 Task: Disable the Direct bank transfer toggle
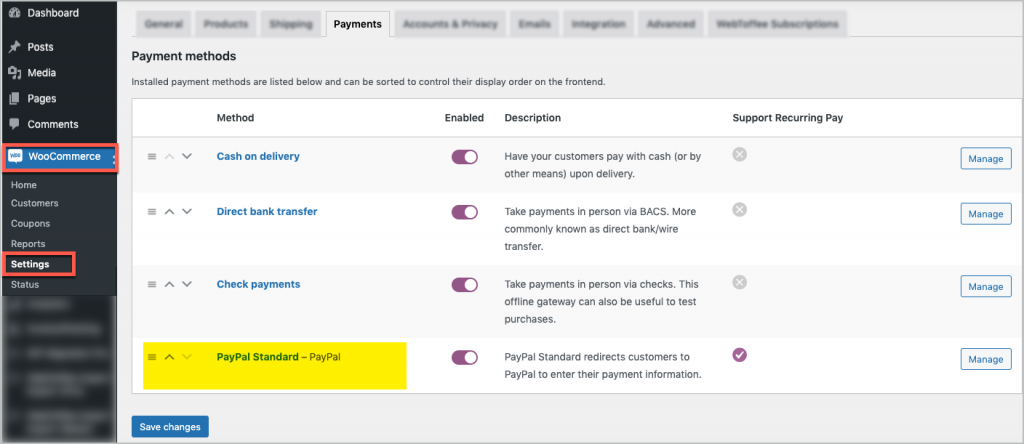464,212
